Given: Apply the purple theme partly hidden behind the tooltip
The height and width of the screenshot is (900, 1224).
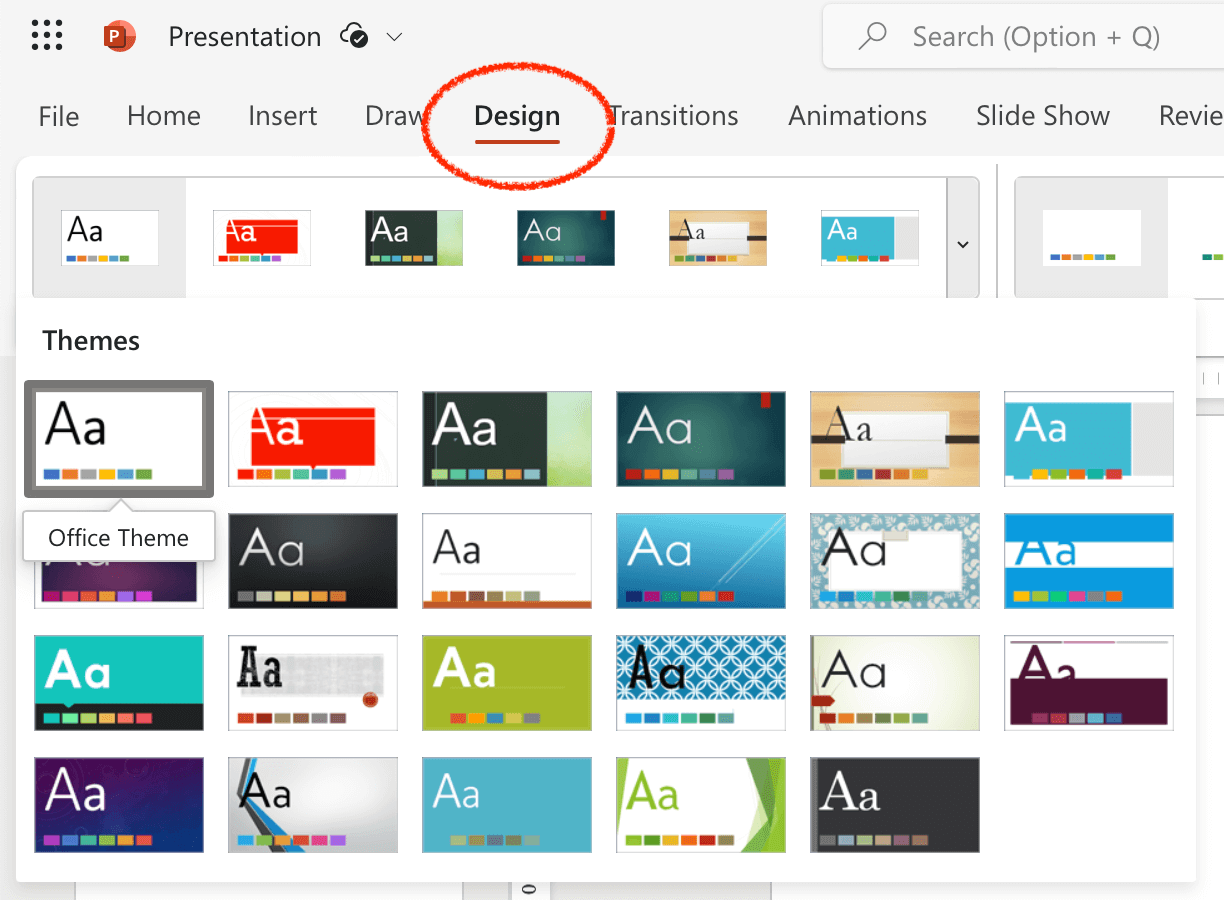Looking at the screenshot, I should [119, 586].
